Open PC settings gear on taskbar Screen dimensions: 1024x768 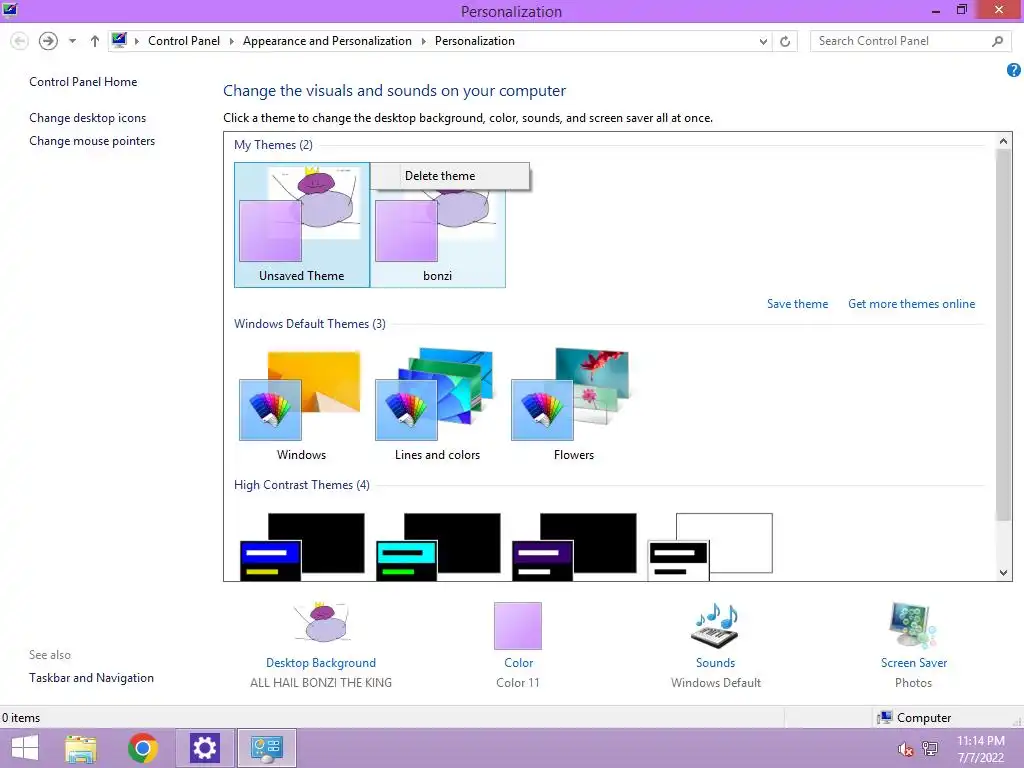[204, 748]
